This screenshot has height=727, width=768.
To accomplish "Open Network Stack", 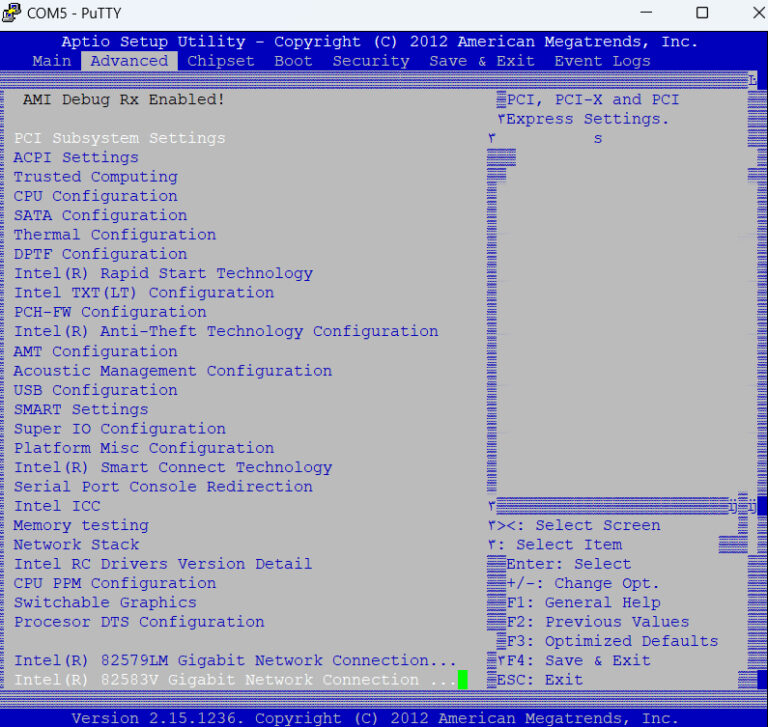I will pyautogui.click(x=76, y=545).
